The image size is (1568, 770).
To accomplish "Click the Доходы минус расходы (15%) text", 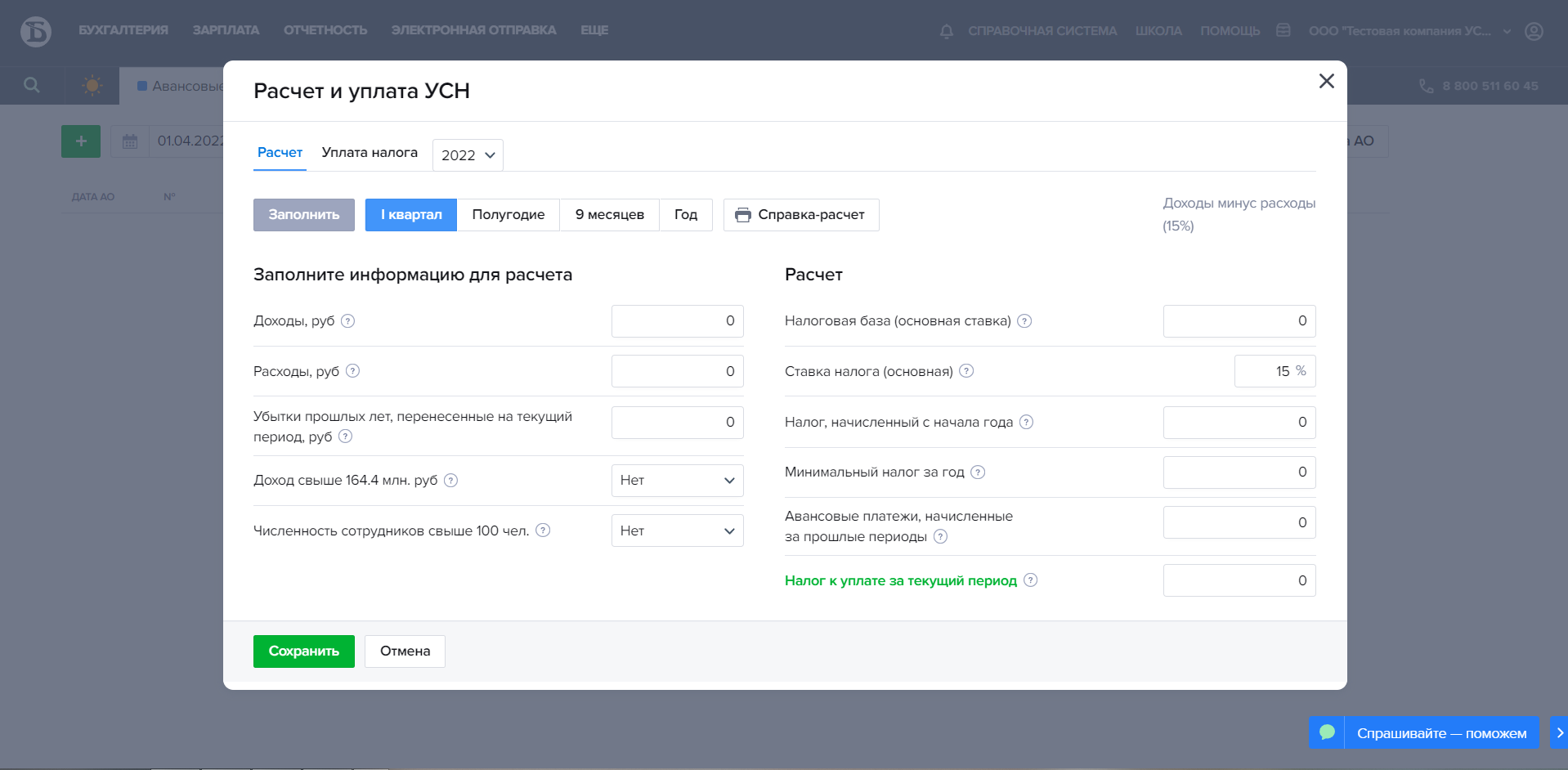I will click(x=1239, y=214).
